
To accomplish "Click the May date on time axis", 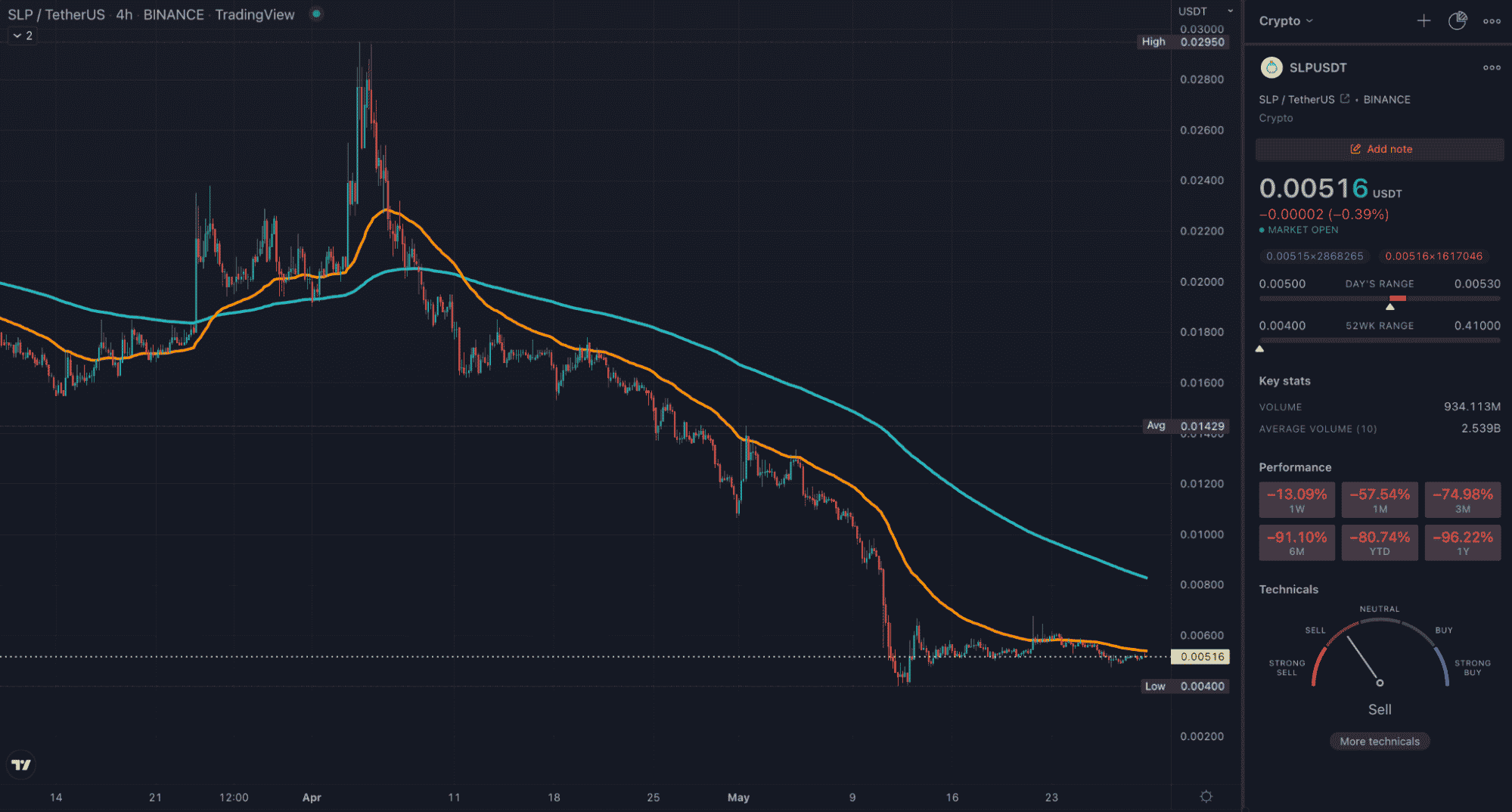I will 738,797.
